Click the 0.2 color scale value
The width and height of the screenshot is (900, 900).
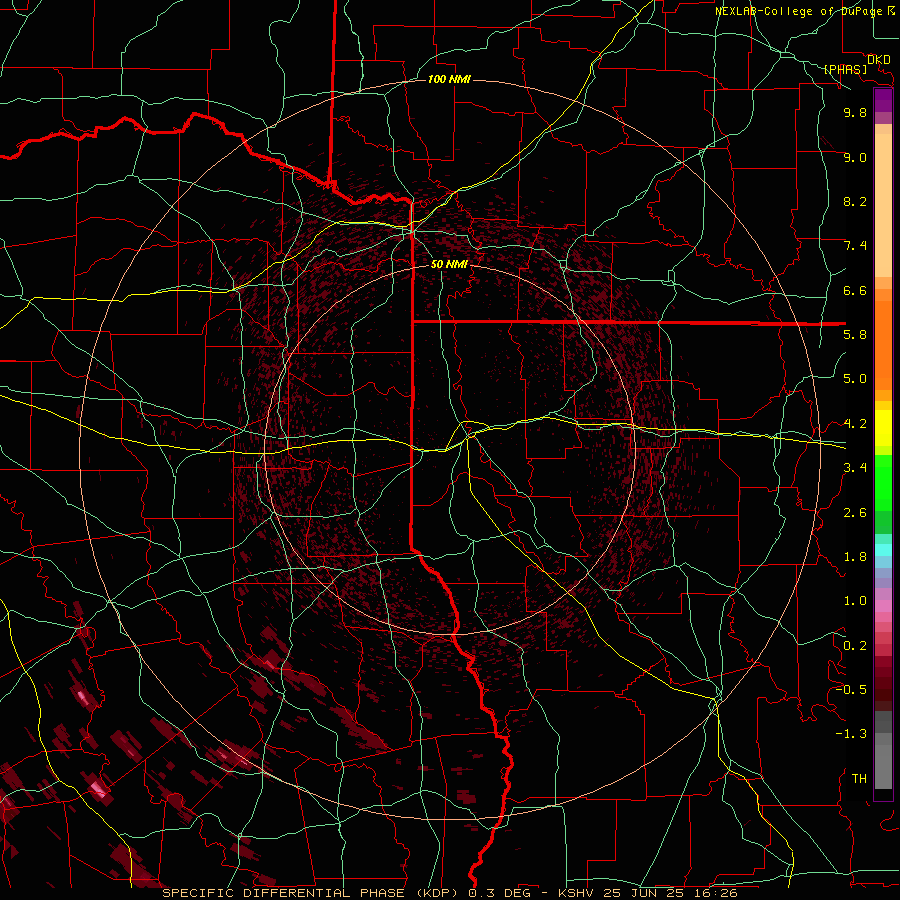(855, 645)
